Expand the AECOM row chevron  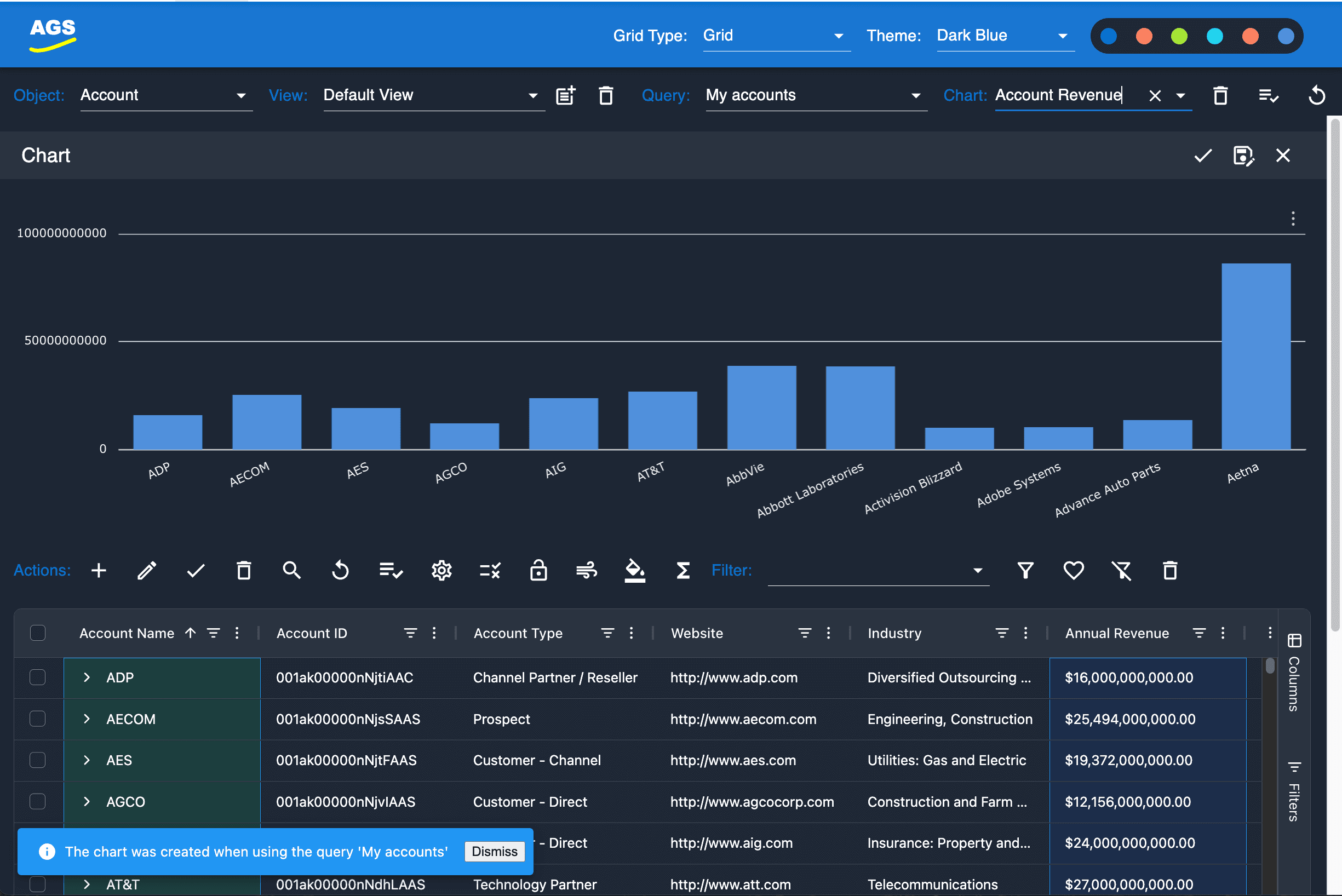pos(87,719)
